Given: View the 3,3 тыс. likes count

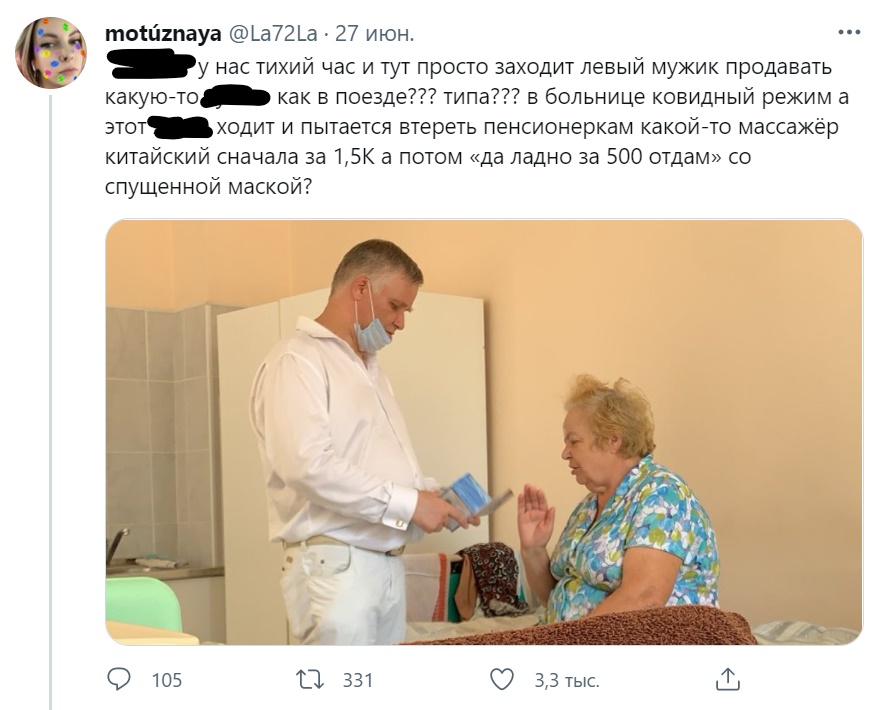Looking at the screenshot, I should pos(567,680).
